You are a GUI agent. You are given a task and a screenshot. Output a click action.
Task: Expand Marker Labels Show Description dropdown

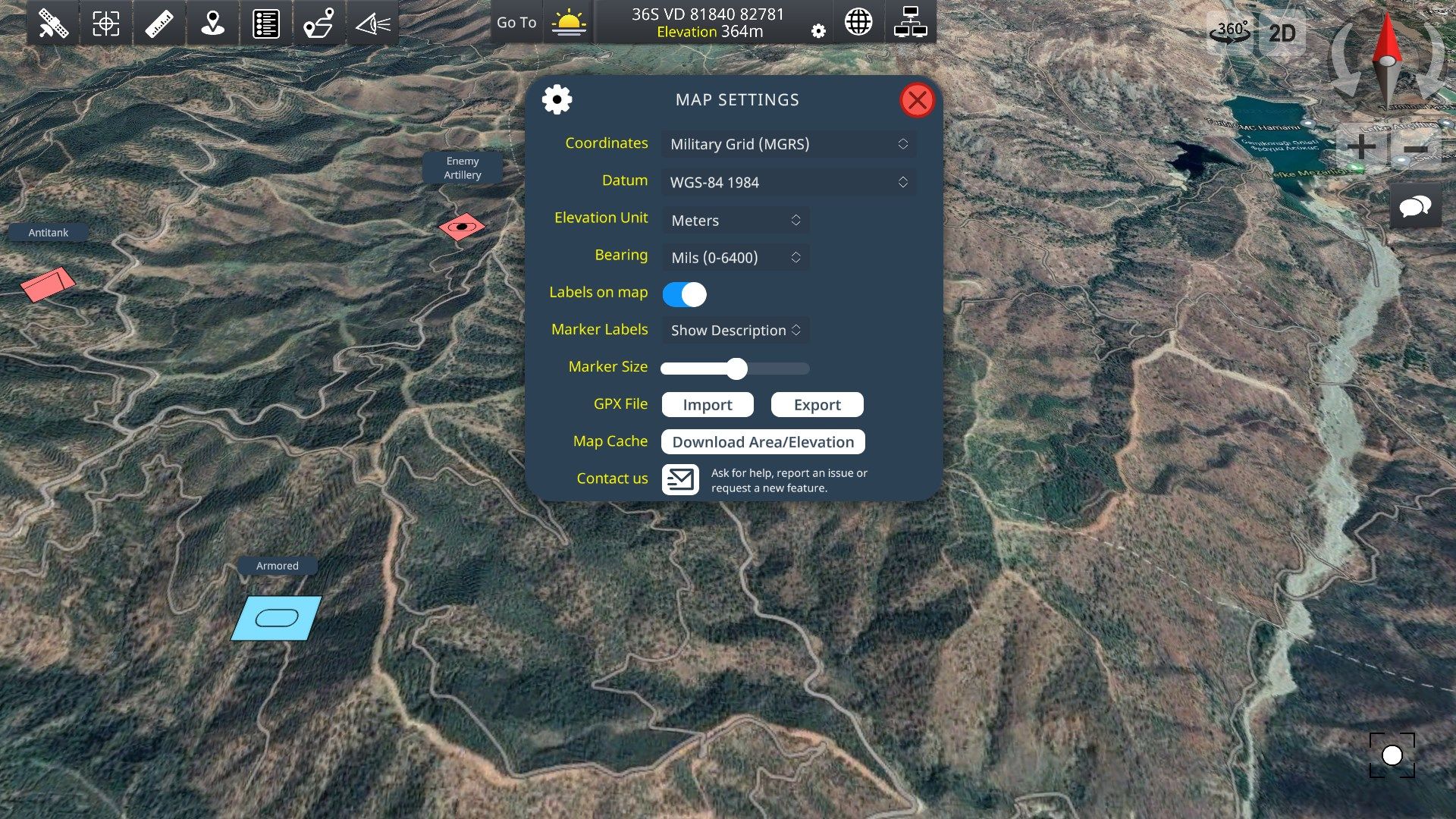[735, 330]
